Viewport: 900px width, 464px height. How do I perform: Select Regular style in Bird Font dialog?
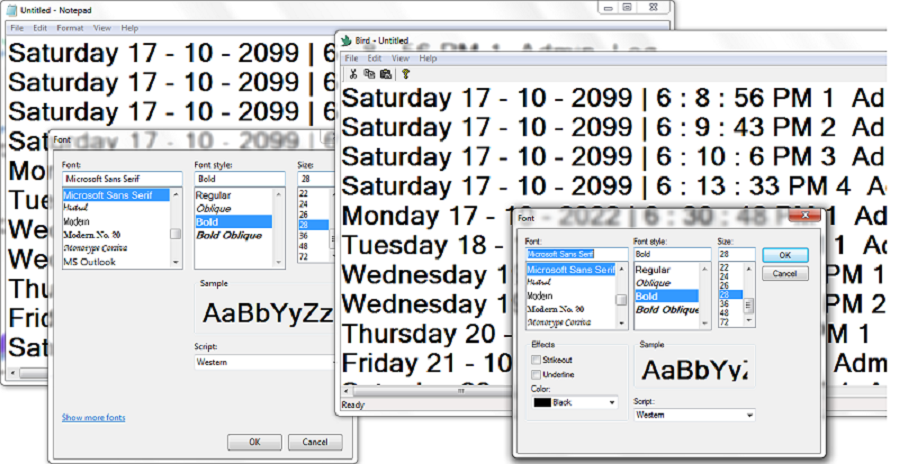tap(653, 270)
